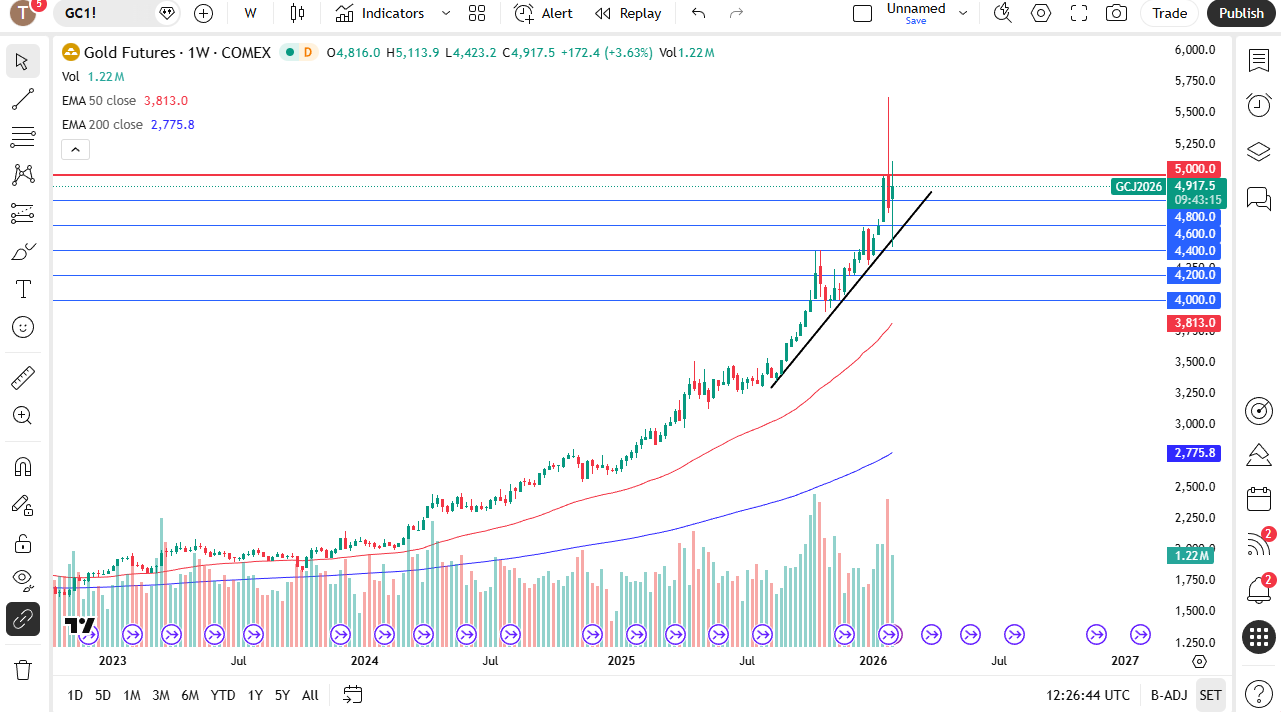Click the Publish button
This screenshot has height=712, width=1281.
[x=1242, y=13]
